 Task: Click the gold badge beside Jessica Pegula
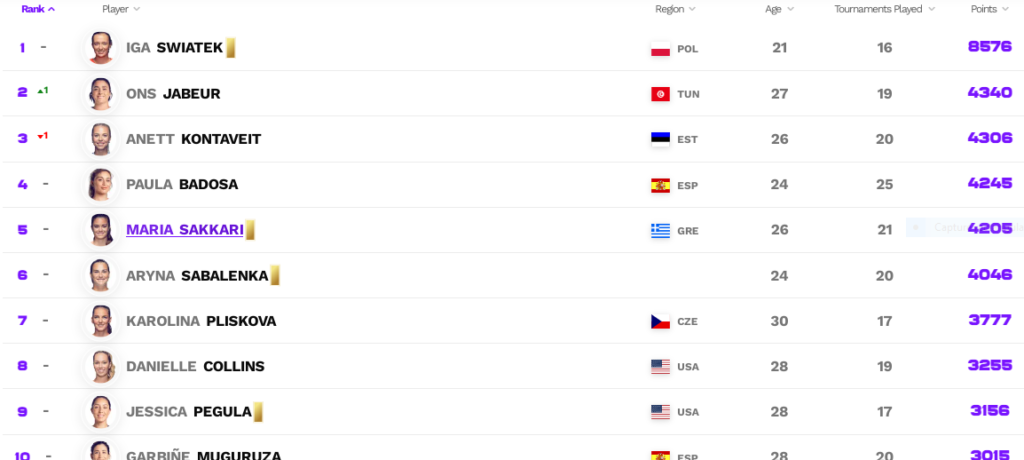pos(258,412)
